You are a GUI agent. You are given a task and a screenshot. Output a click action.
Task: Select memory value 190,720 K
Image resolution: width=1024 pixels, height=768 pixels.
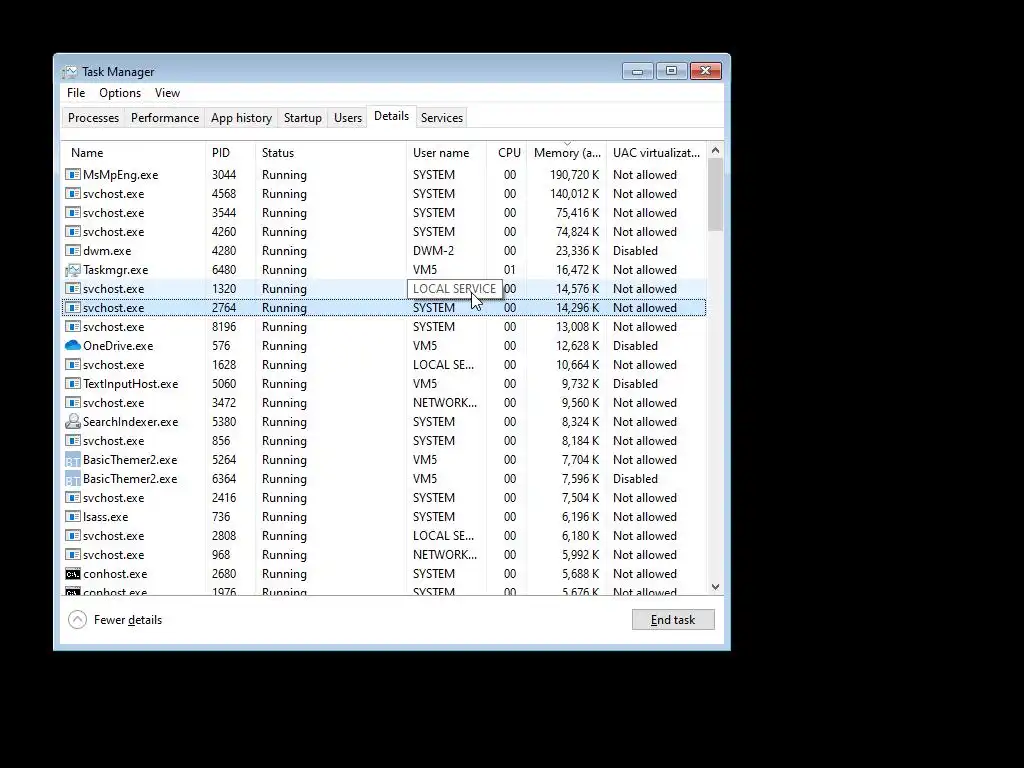click(574, 175)
